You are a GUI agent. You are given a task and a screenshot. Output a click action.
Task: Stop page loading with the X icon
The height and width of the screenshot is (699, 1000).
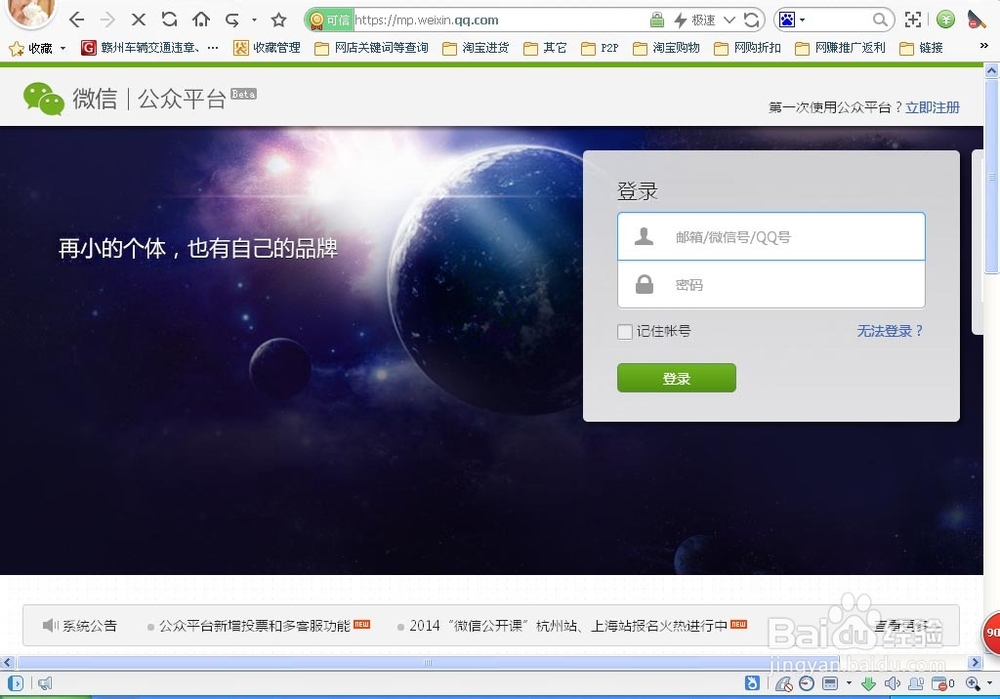tap(138, 20)
